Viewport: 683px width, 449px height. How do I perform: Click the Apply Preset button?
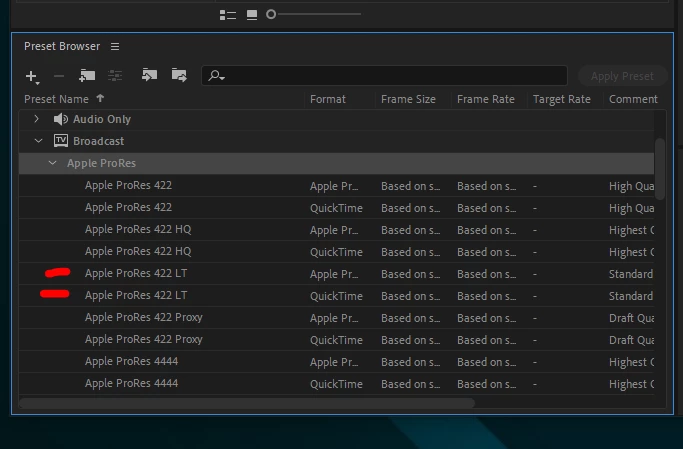[x=622, y=76]
